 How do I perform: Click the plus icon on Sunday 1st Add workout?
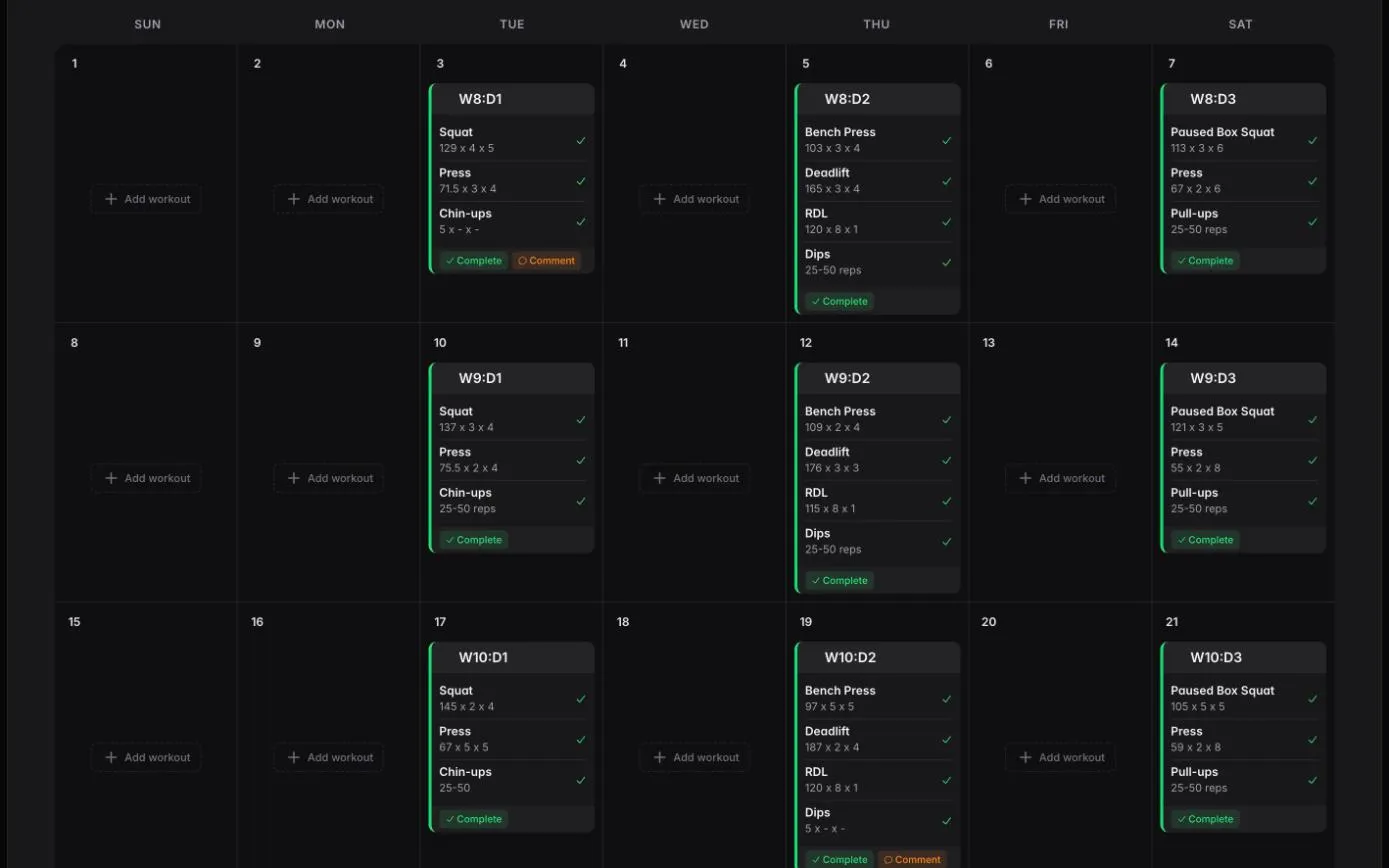[112, 199]
